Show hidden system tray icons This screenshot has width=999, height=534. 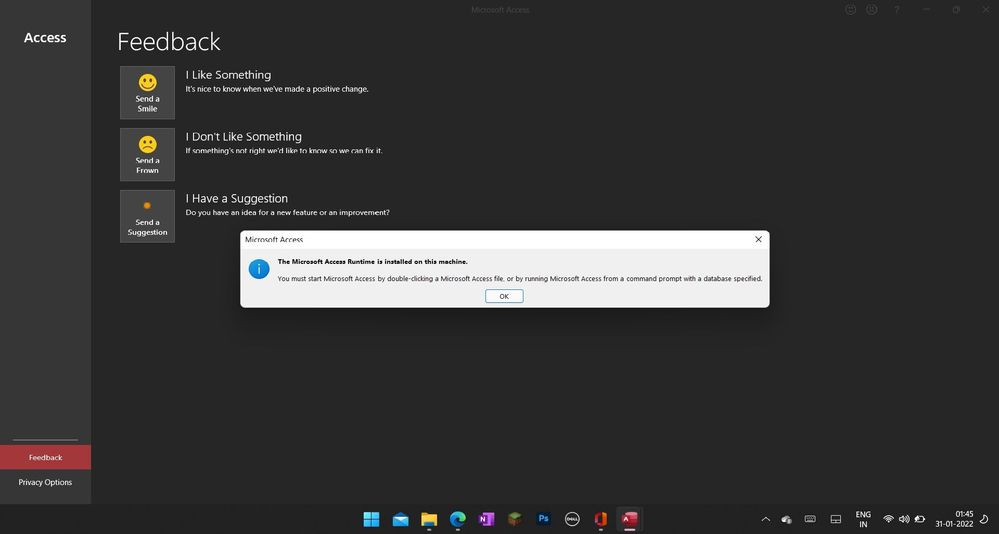pyautogui.click(x=766, y=519)
